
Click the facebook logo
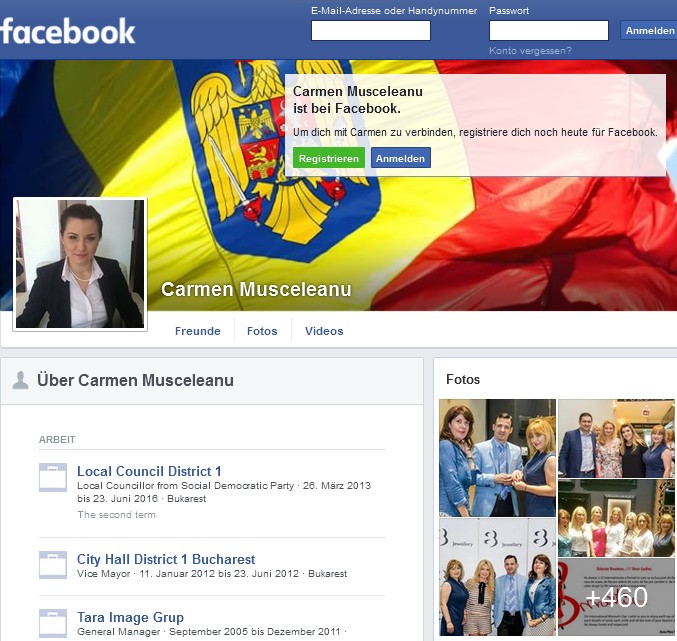point(68,31)
